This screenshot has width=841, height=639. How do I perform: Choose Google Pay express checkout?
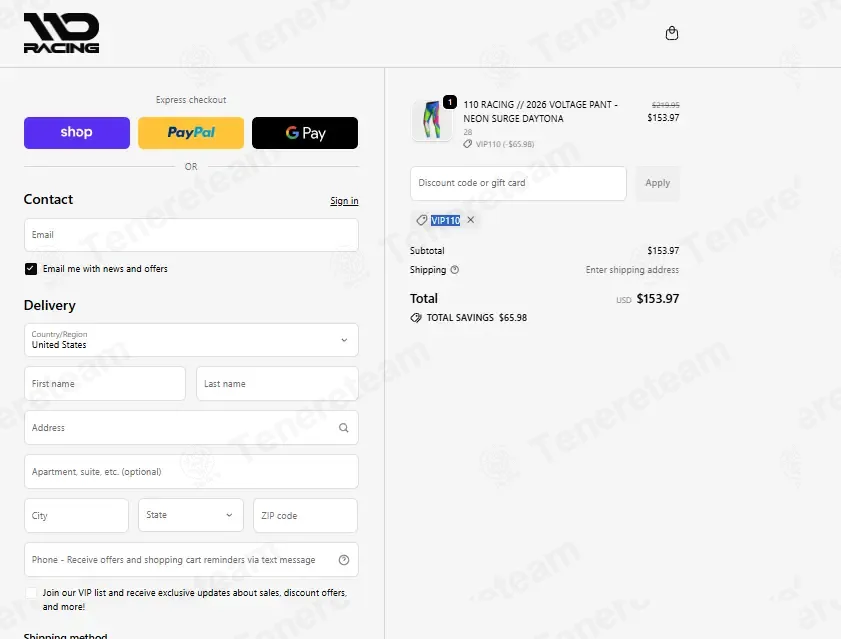(305, 133)
